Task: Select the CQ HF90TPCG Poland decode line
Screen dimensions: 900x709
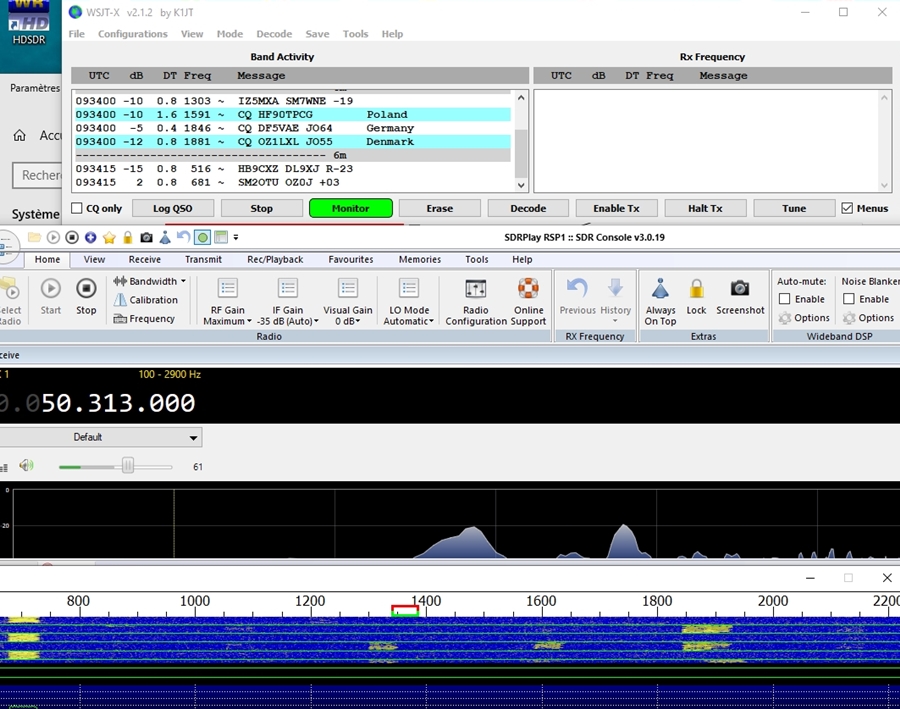Action: [x=293, y=114]
